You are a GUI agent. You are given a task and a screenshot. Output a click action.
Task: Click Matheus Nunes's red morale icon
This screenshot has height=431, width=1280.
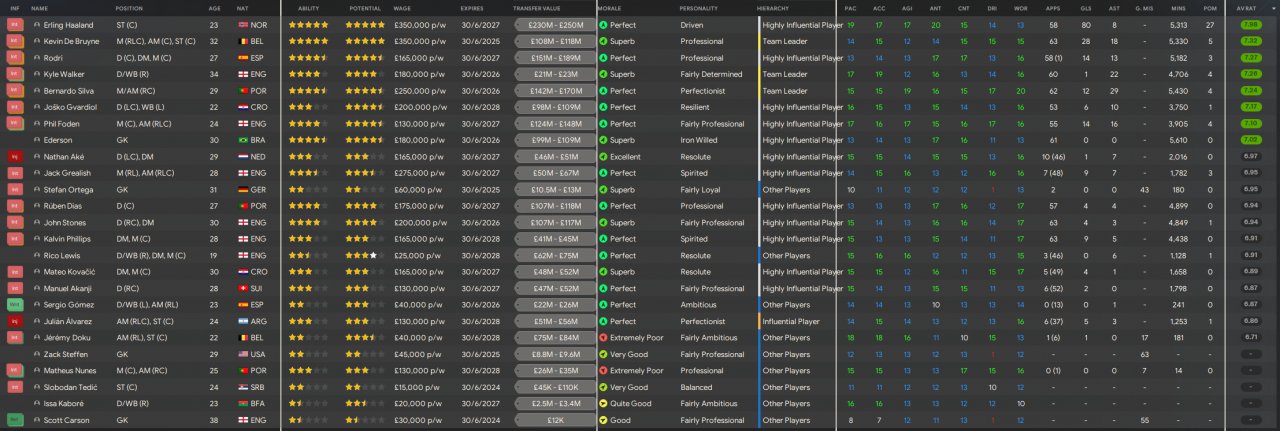tap(603, 371)
